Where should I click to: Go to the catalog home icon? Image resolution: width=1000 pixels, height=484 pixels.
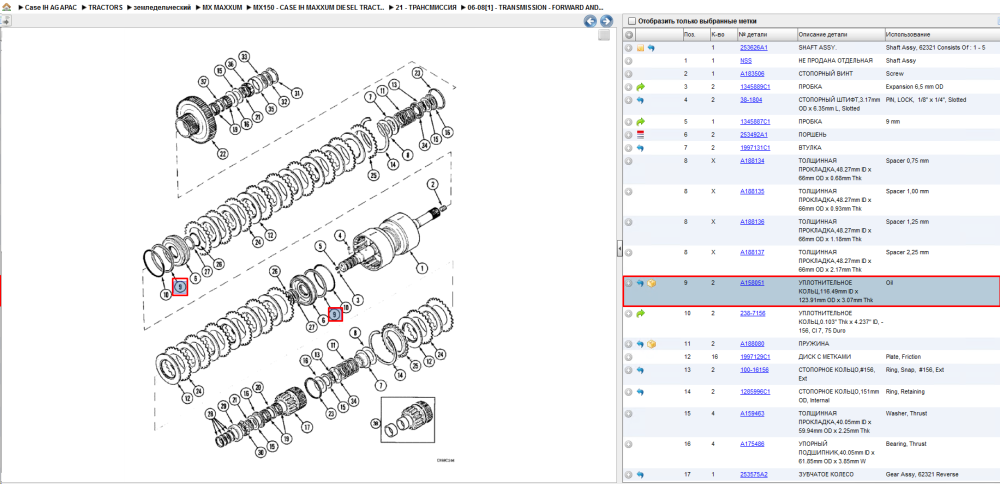(6, 7)
